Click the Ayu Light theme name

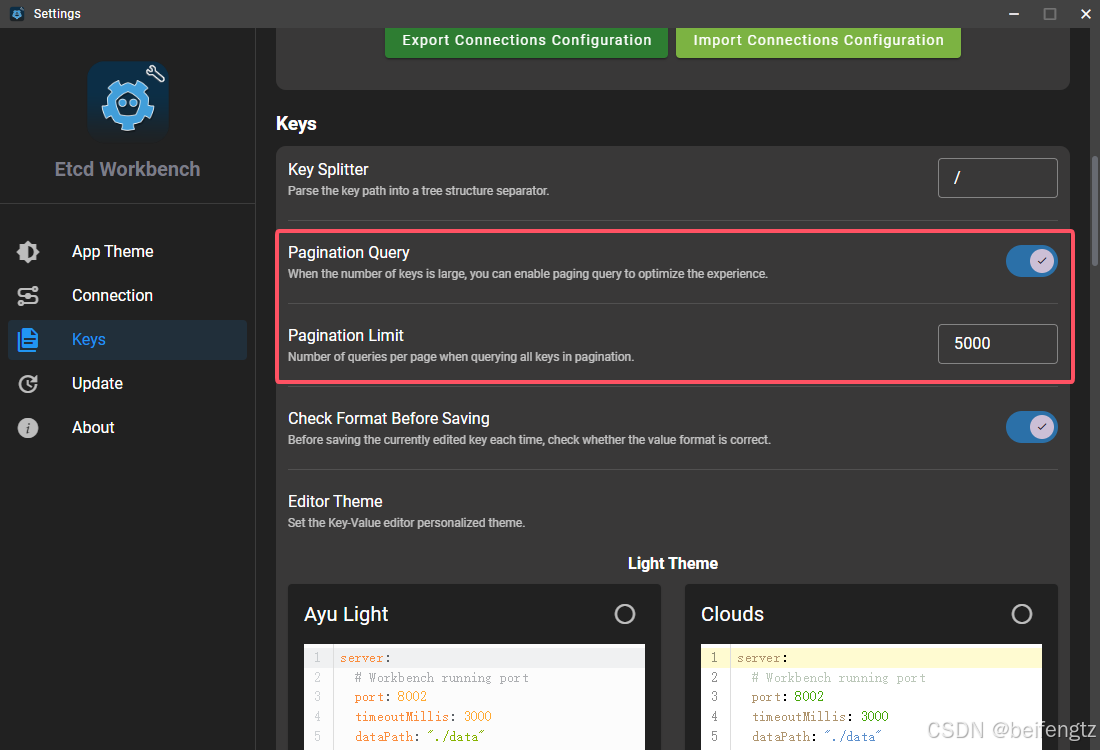pos(346,615)
